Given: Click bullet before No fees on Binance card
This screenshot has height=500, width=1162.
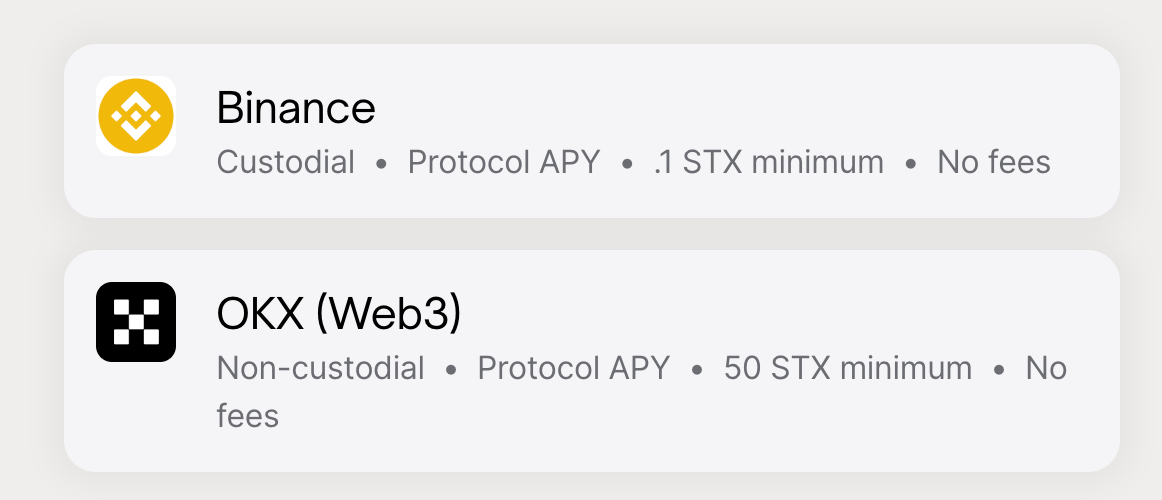Looking at the screenshot, I should click(910, 163).
